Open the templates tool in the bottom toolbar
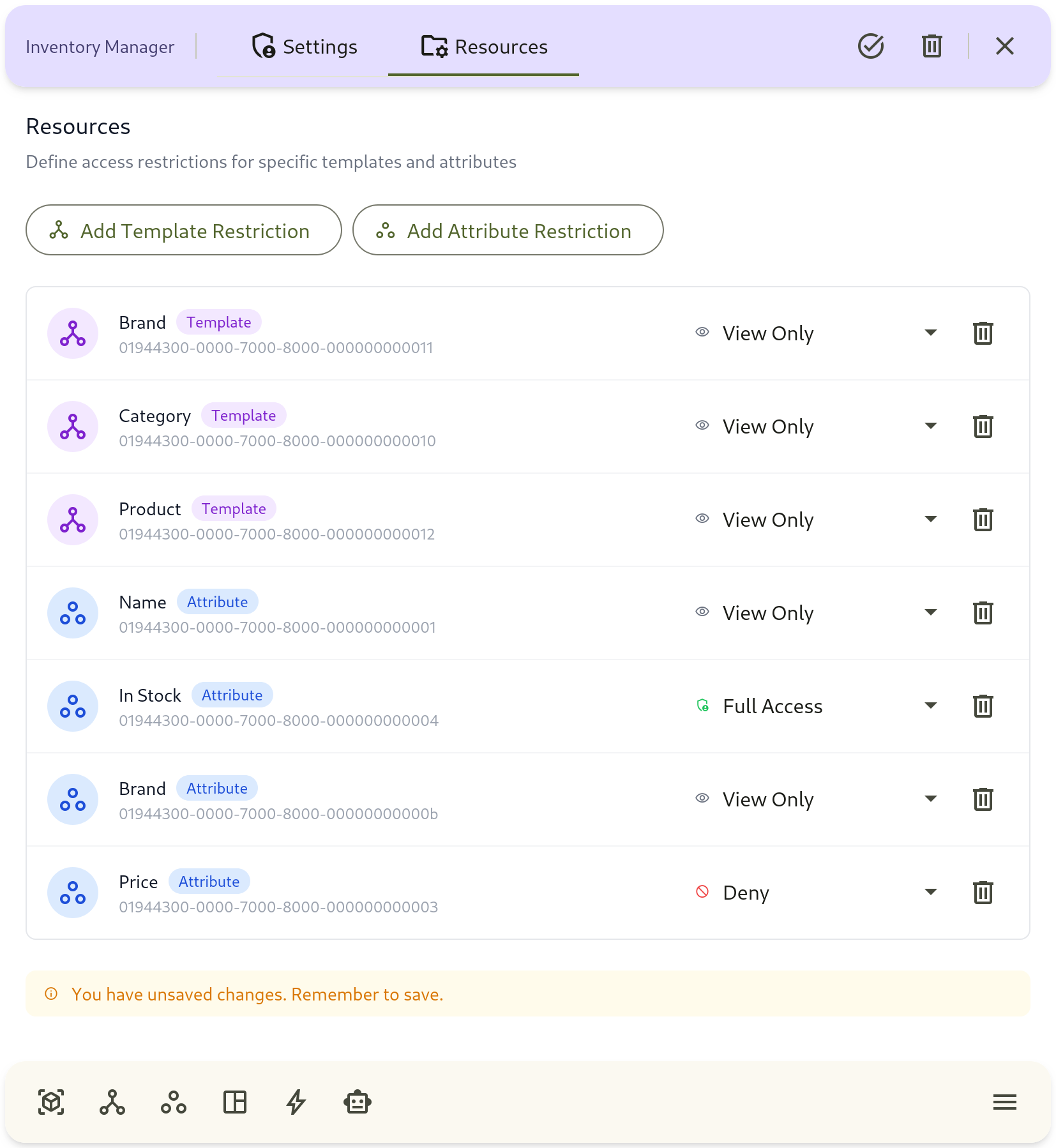The height and width of the screenshot is (1148, 1056). (112, 1101)
